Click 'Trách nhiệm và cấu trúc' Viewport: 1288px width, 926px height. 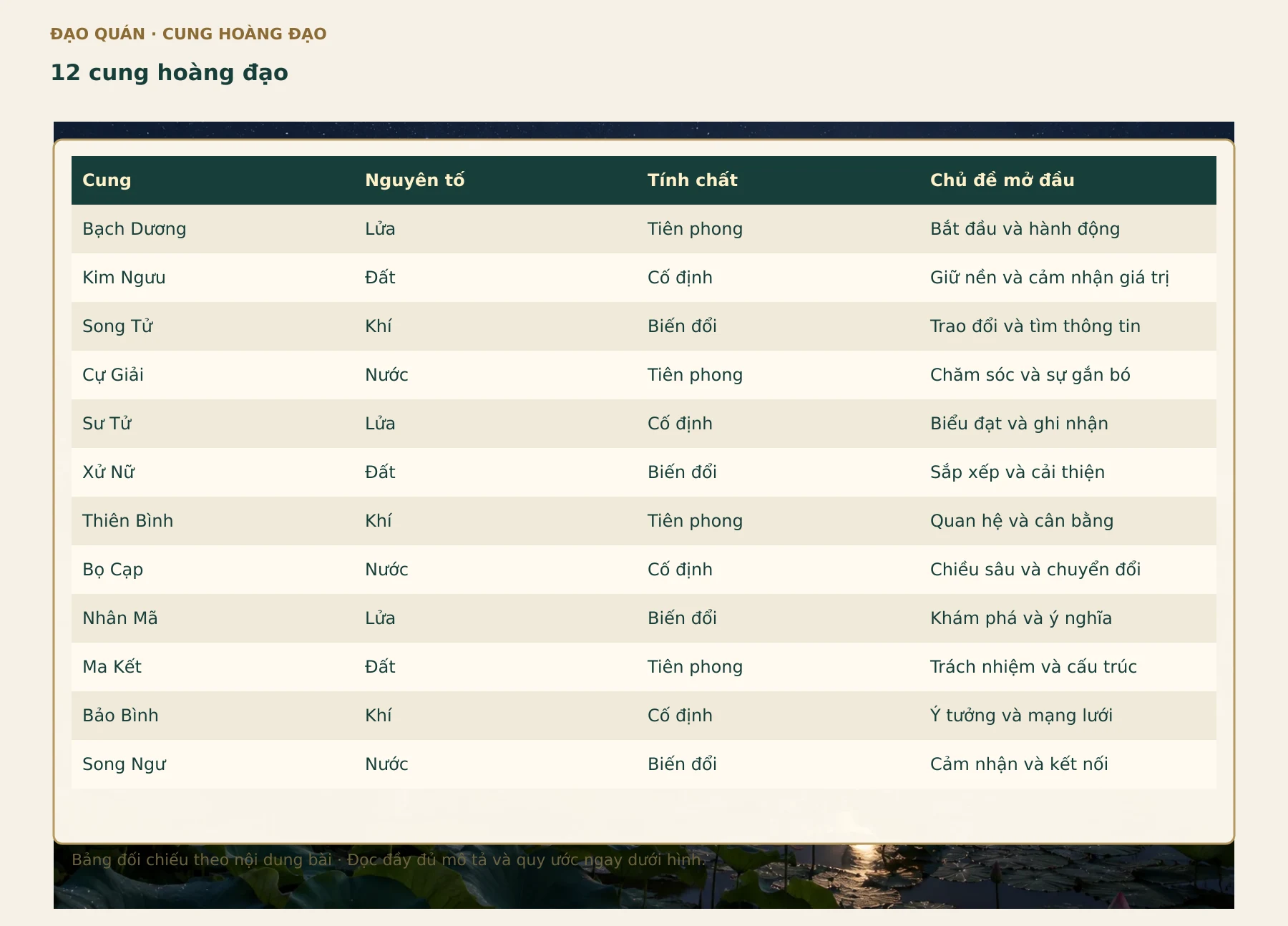click(1033, 667)
